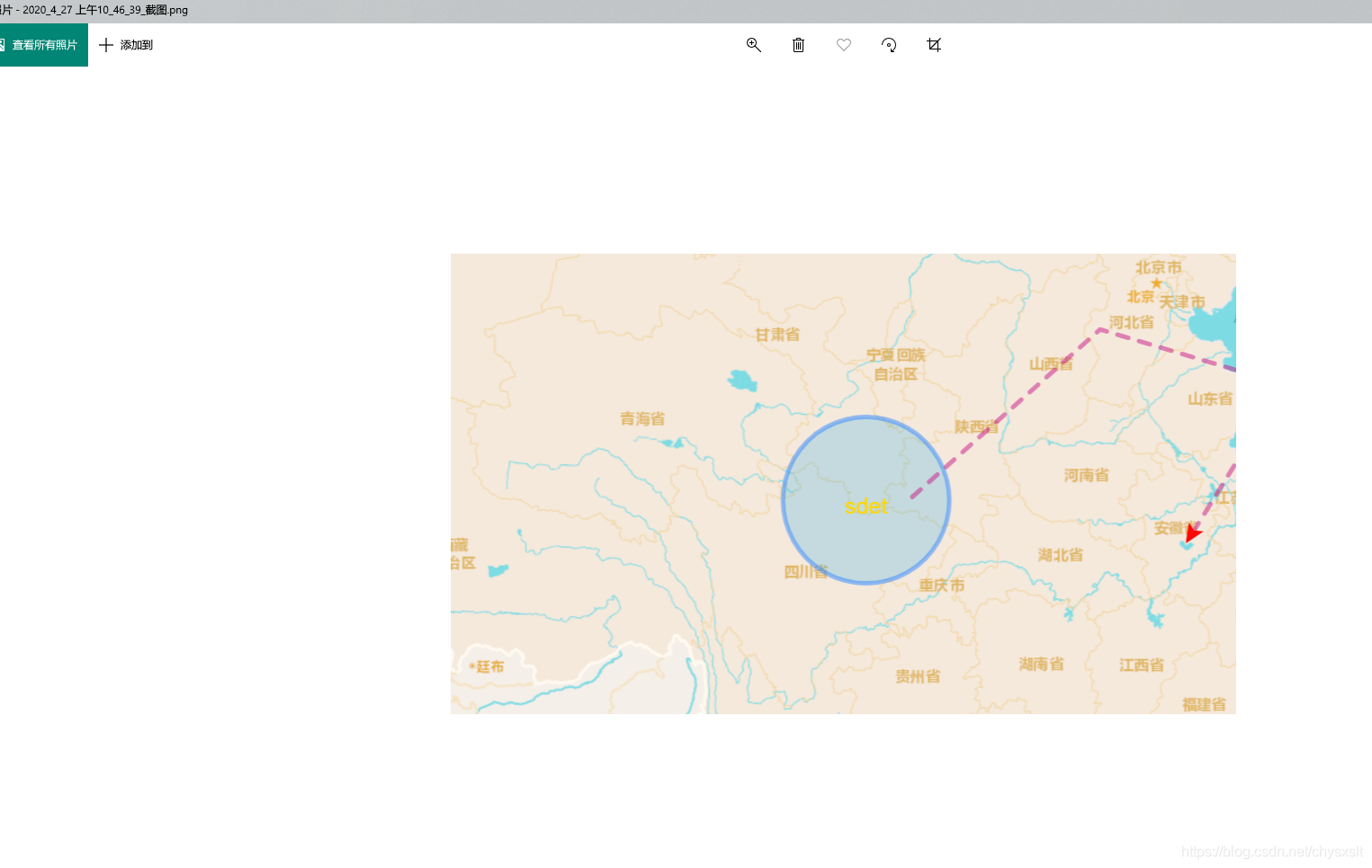The width and height of the screenshot is (1372, 868).
Task: Click the plus icon next to 添加到
Action: (x=104, y=45)
